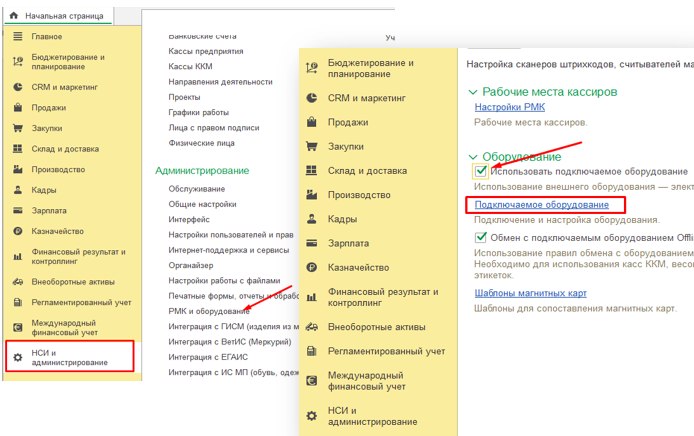The image size is (694, 436).
Task: Open Настройки работы с файлами
Action: (x=224, y=281)
